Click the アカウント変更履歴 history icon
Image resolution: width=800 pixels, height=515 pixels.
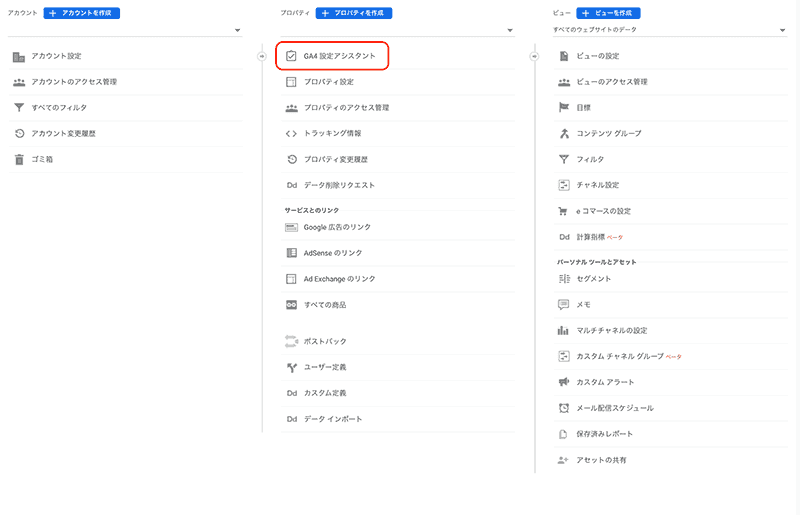pos(19,134)
